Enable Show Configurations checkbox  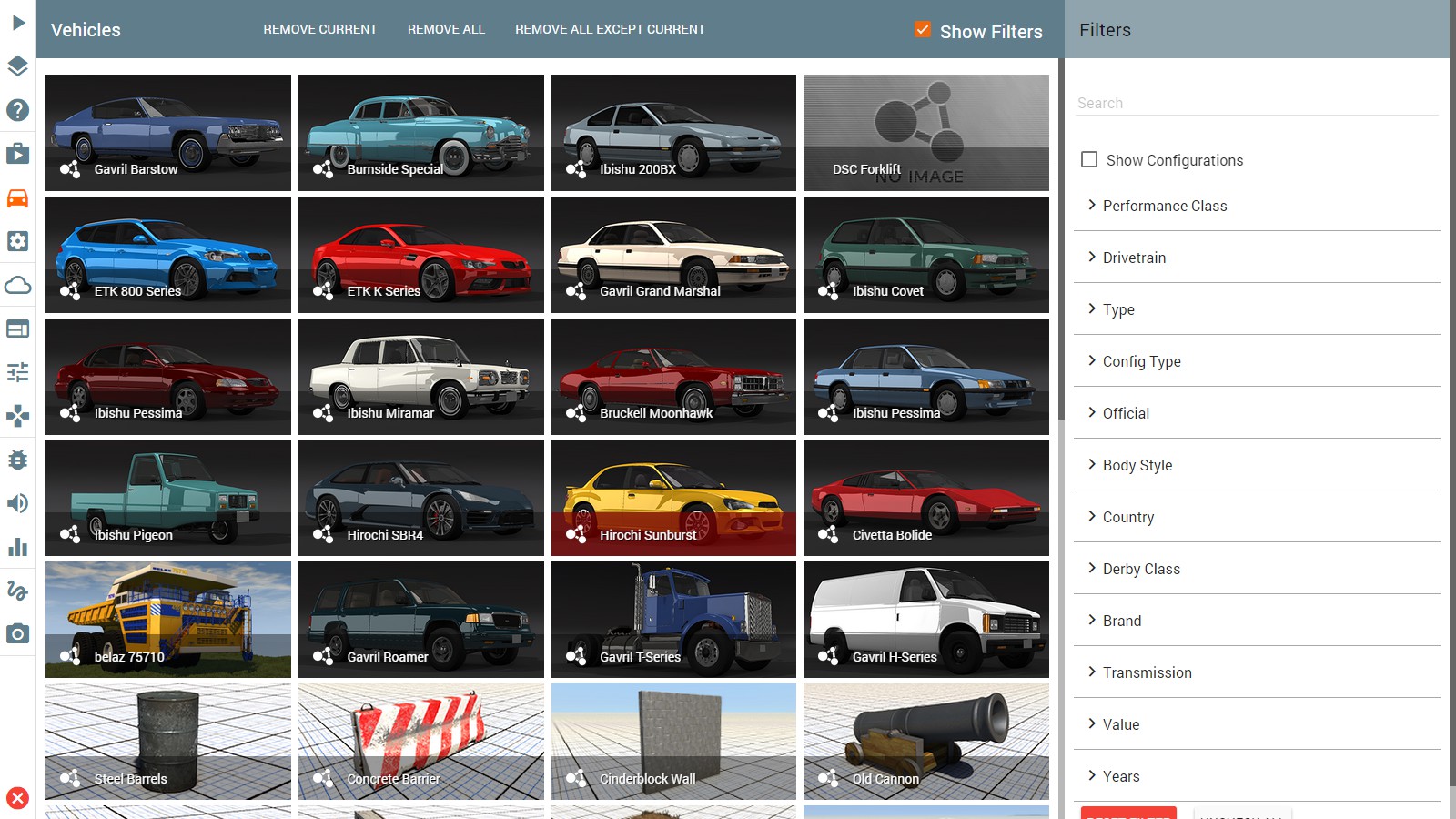pos(1089,159)
